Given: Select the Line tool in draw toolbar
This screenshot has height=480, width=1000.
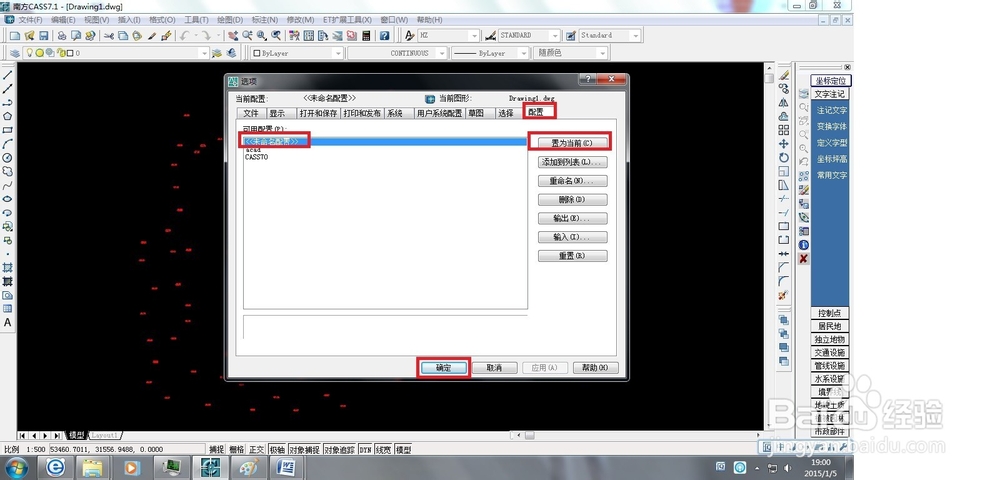Looking at the screenshot, I should click(x=8, y=75).
